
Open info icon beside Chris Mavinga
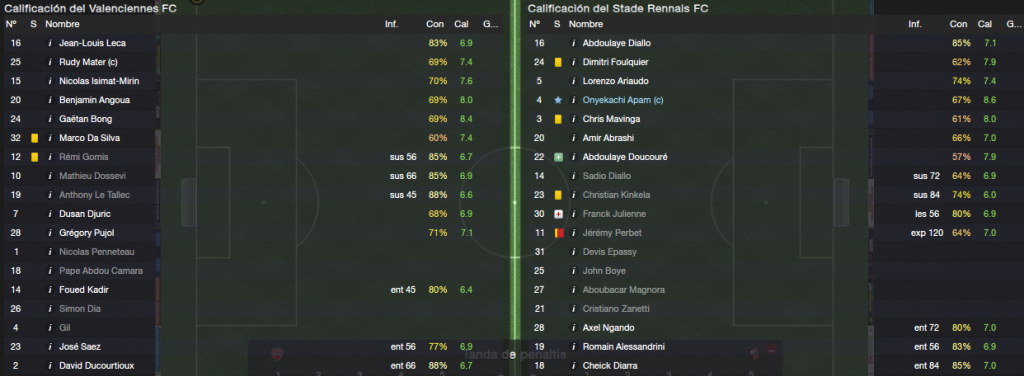573,119
